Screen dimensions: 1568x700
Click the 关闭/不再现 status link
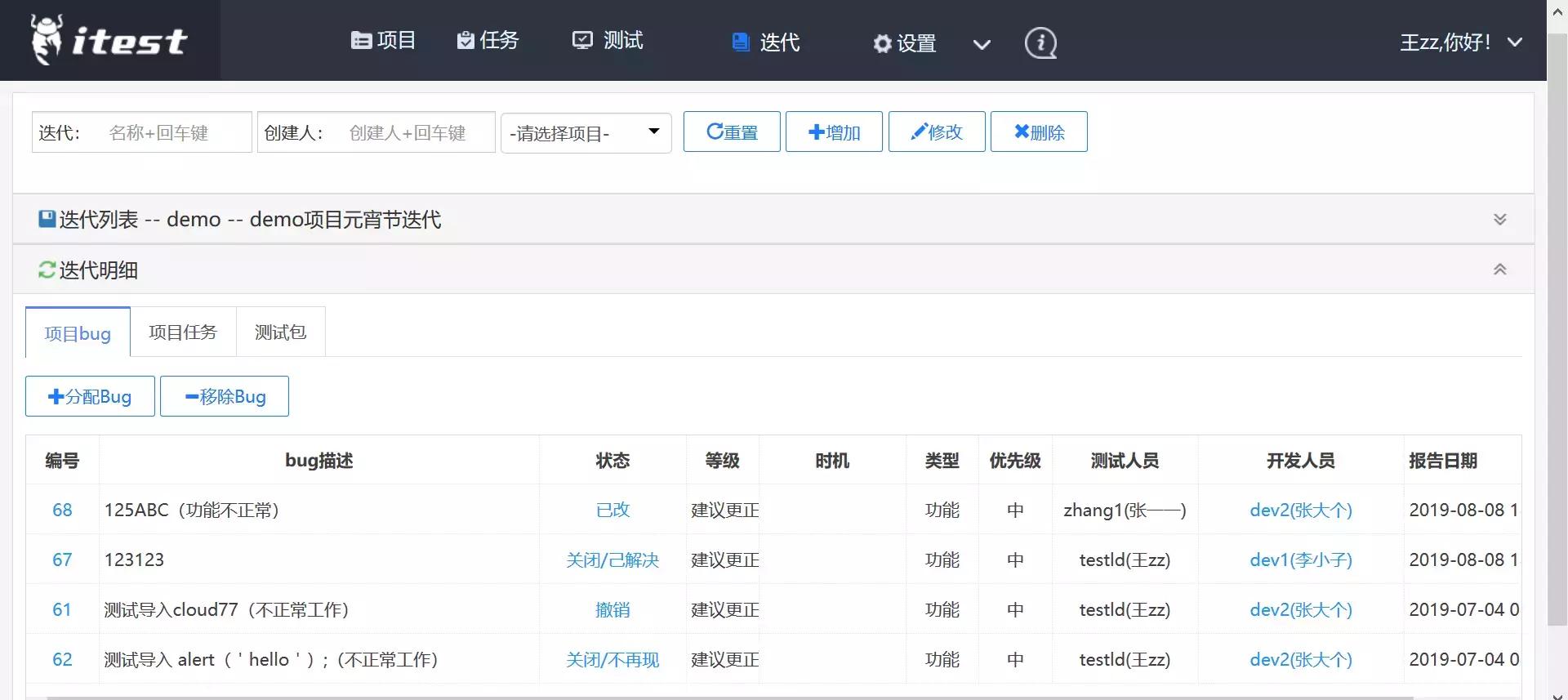(612, 659)
